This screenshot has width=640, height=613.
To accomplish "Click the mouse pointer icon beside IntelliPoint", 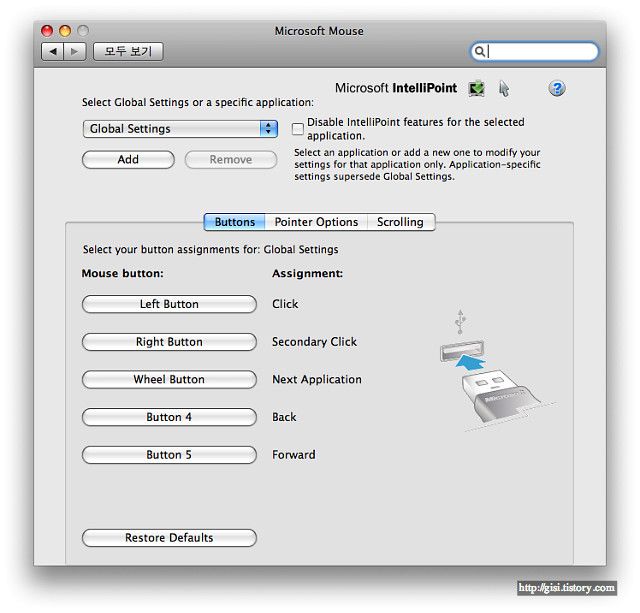I will (504, 89).
